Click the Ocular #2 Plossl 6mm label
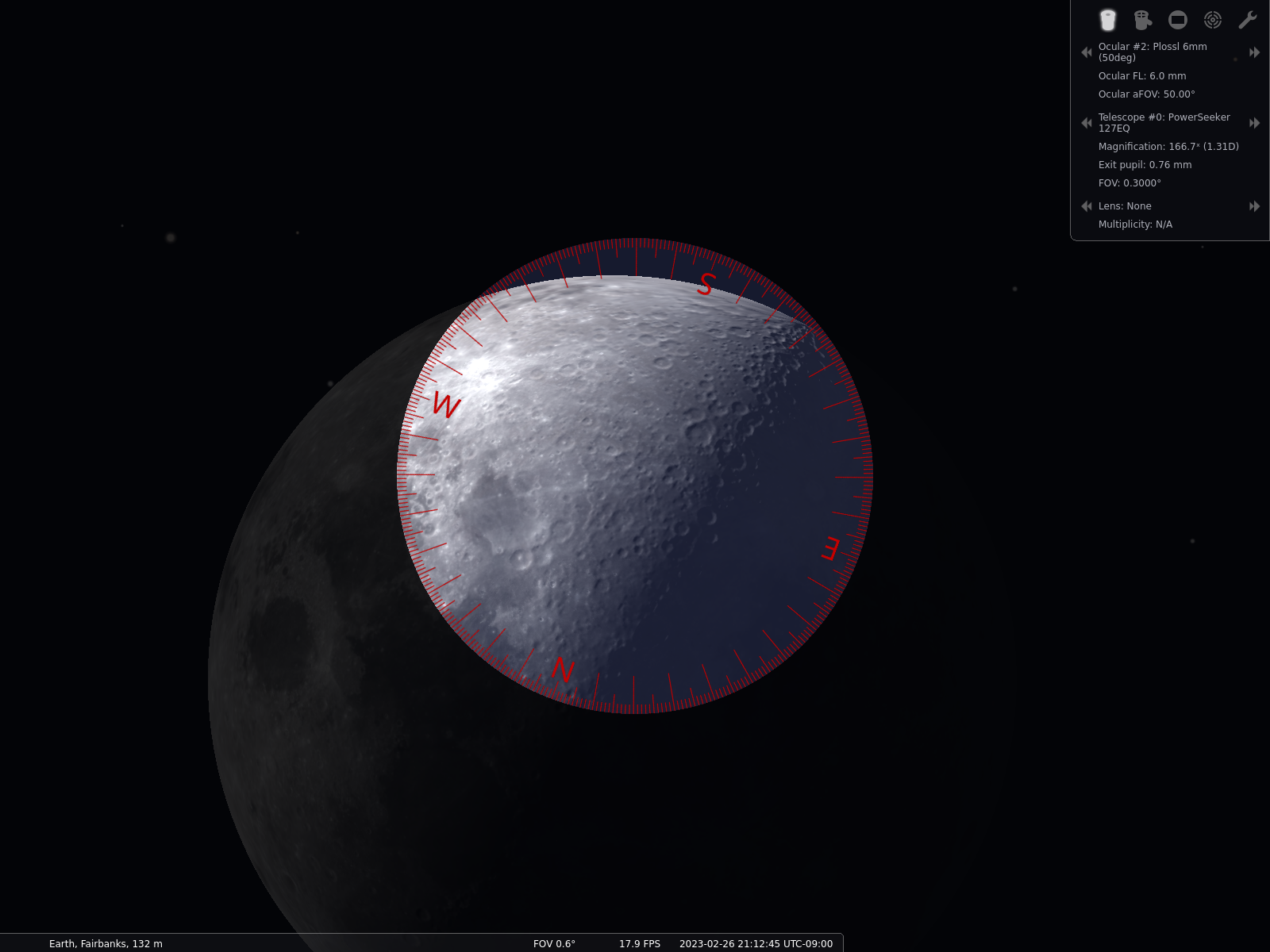 1153,52
